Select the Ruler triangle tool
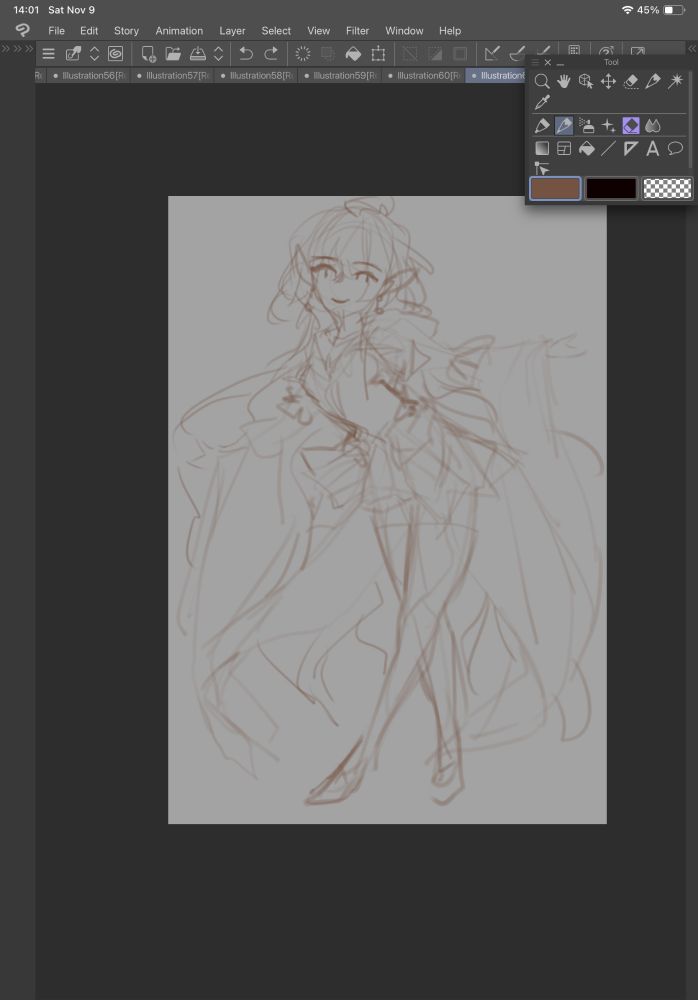The width and height of the screenshot is (698, 1000). pos(630,149)
